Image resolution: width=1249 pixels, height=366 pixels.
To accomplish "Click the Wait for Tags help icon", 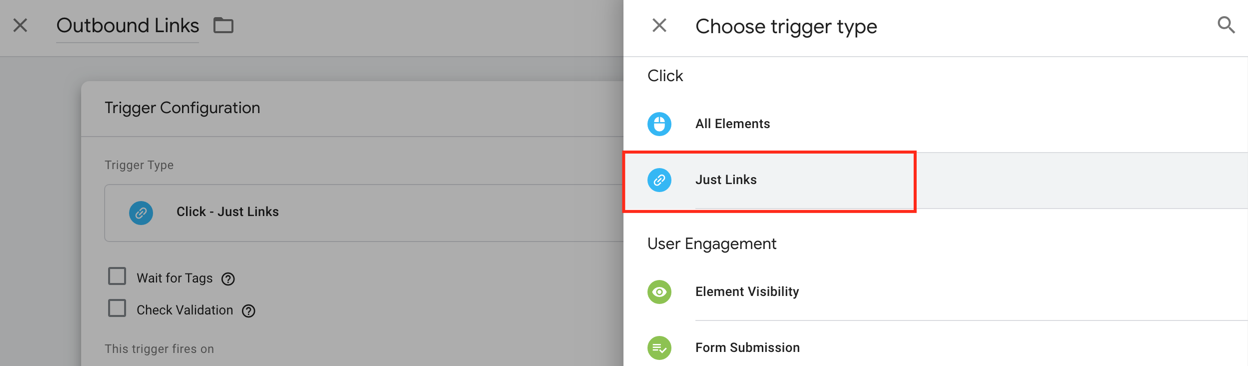I will coord(228,279).
